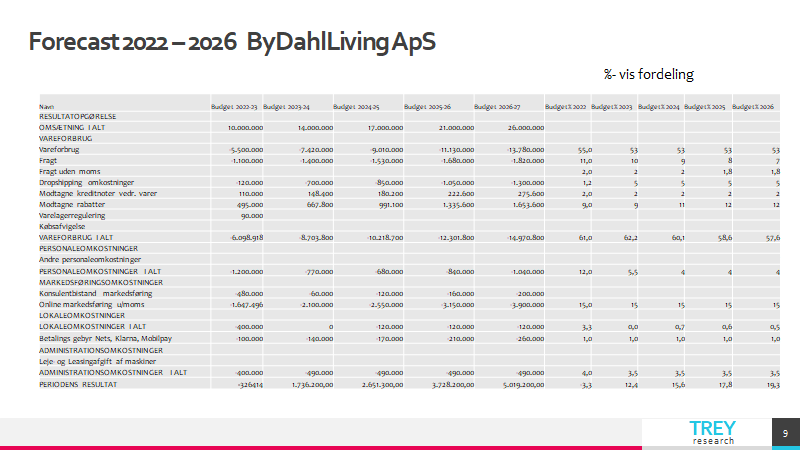
Task: Select the Budget 2022-23 column header
Action: (234, 106)
